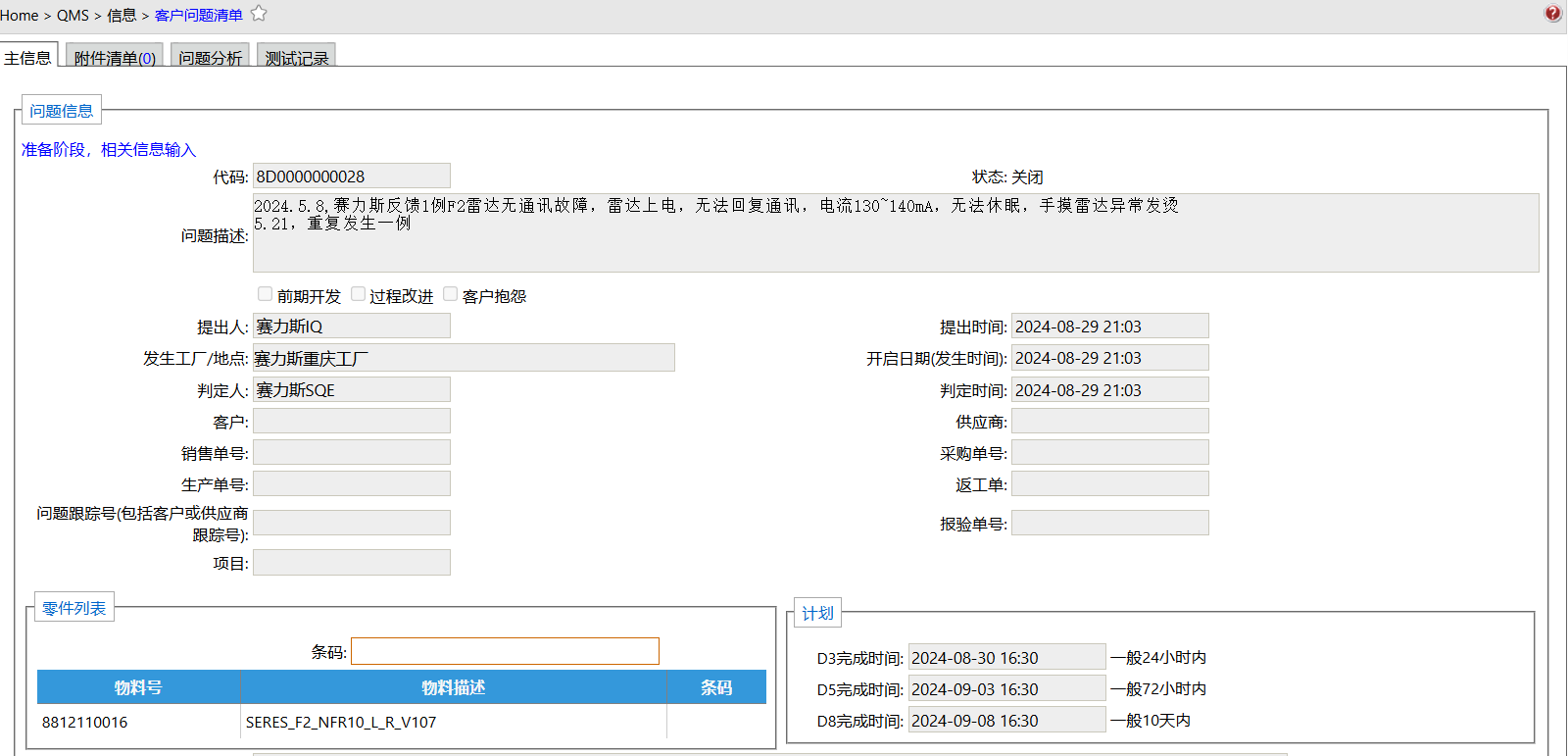Viewport: 1568px width, 756px height.
Task: Click the empty 客户 field
Action: [352, 422]
